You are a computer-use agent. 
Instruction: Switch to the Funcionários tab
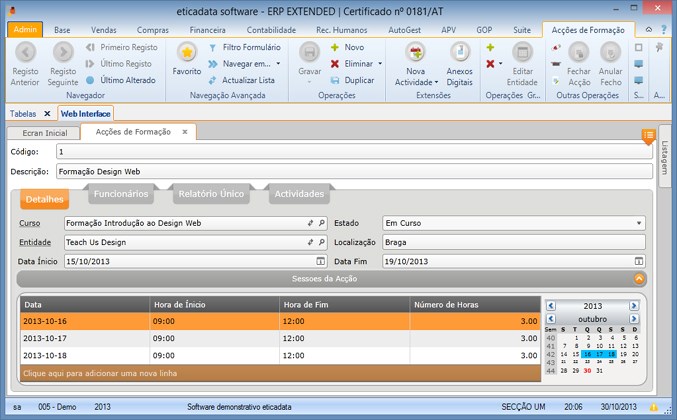pyautogui.click(x=120, y=194)
